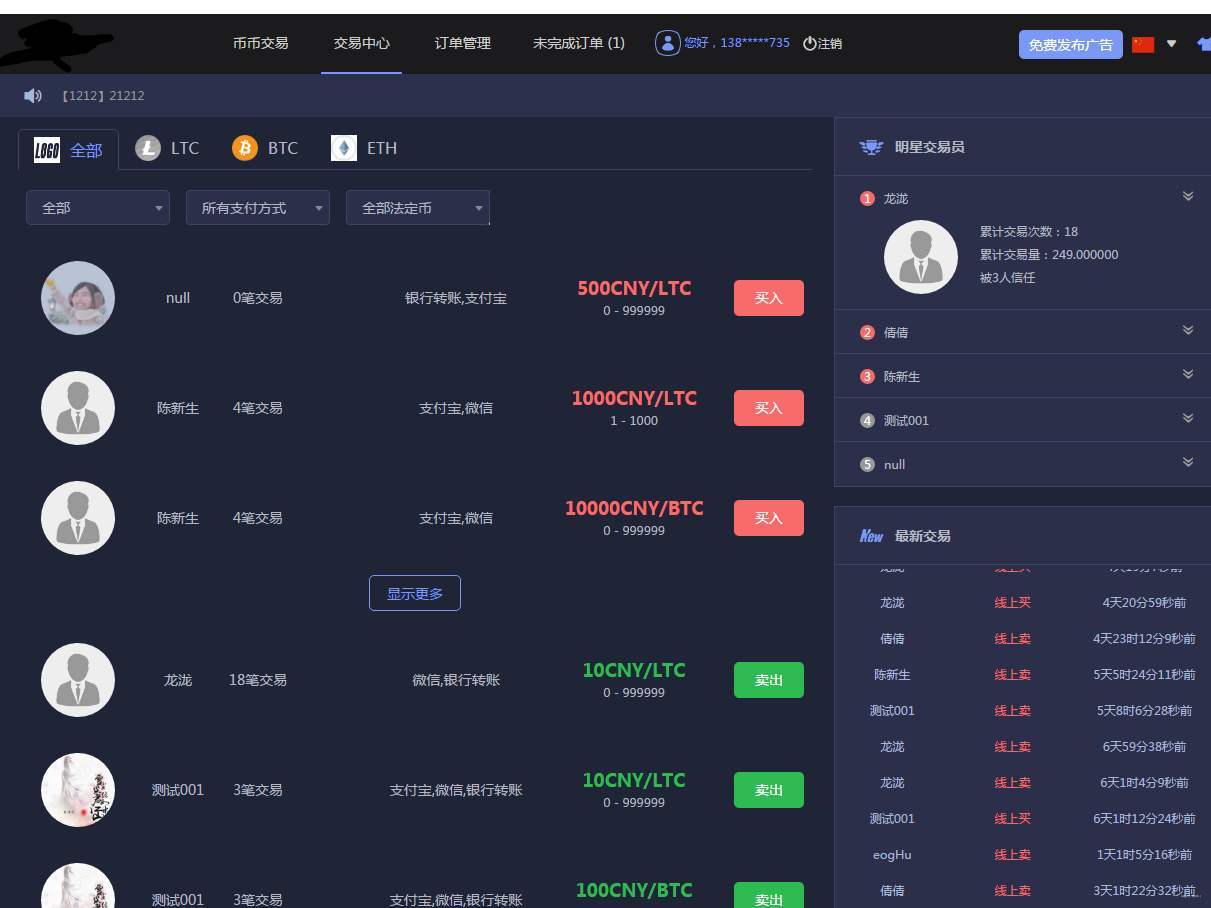Switch to the 全部 coins tab

pos(69,150)
